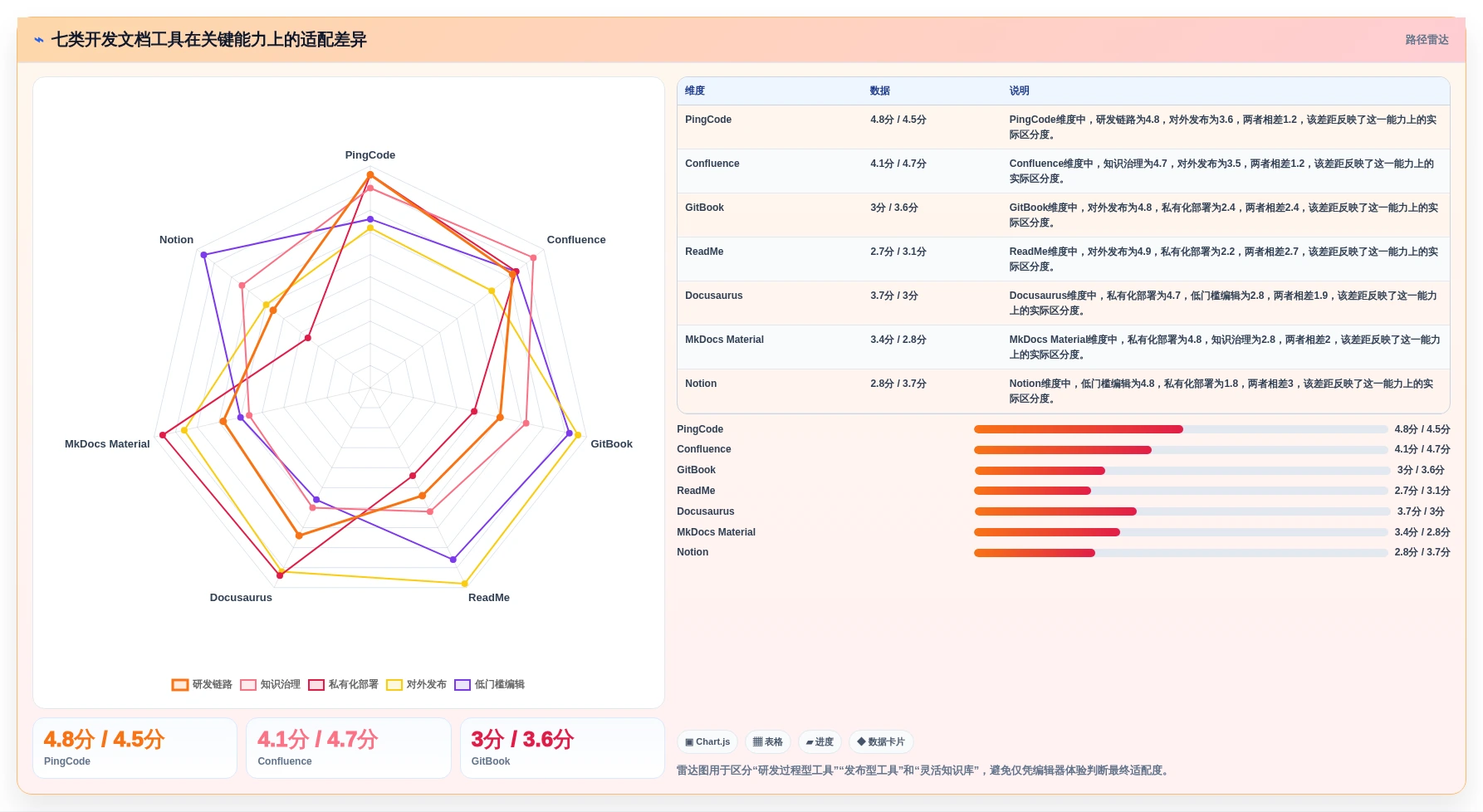Click the ReadMe progress bar
This screenshot has width=1483, height=812.
tap(1181, 491)
